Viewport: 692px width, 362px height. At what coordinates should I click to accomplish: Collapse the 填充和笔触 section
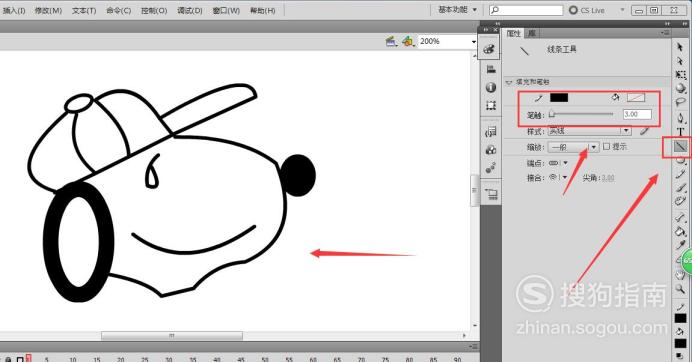(509, 82)
